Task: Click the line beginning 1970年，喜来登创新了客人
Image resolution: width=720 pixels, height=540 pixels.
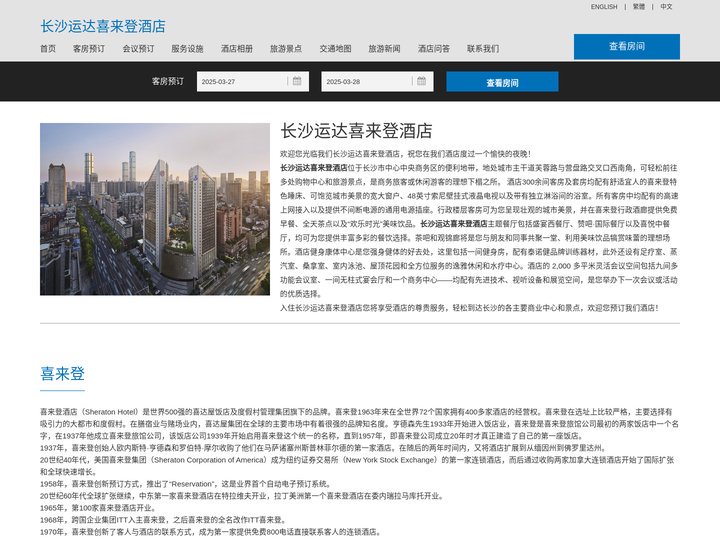Action: (x=211, y=532)
